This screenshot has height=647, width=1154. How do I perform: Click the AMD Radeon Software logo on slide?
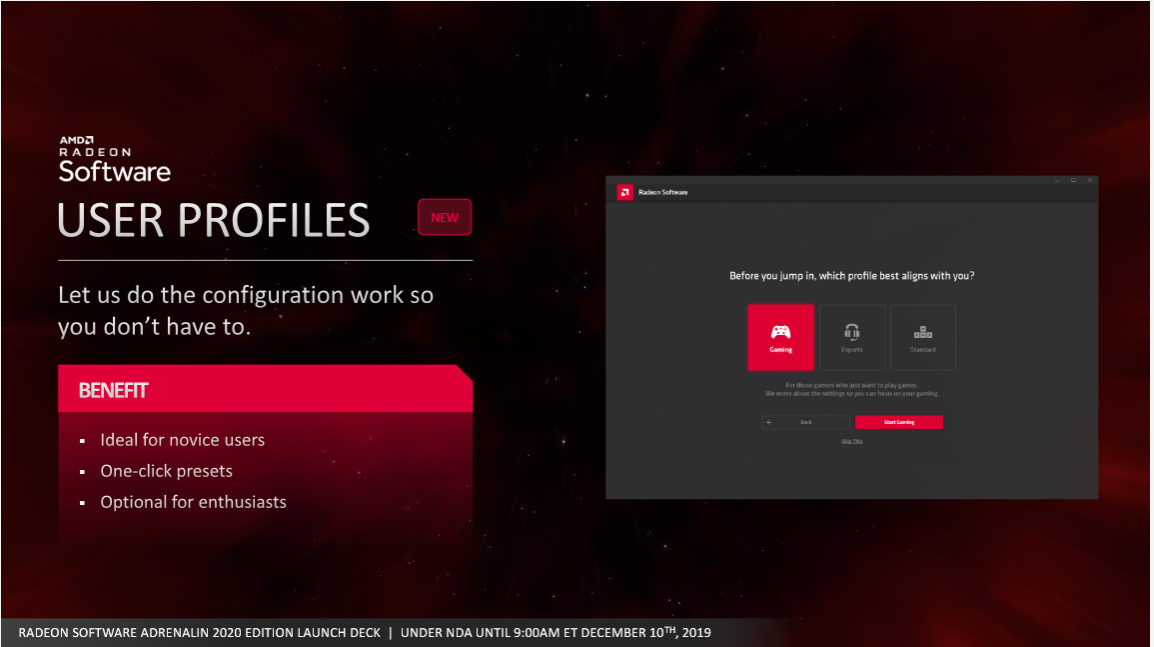click(114, 159)
